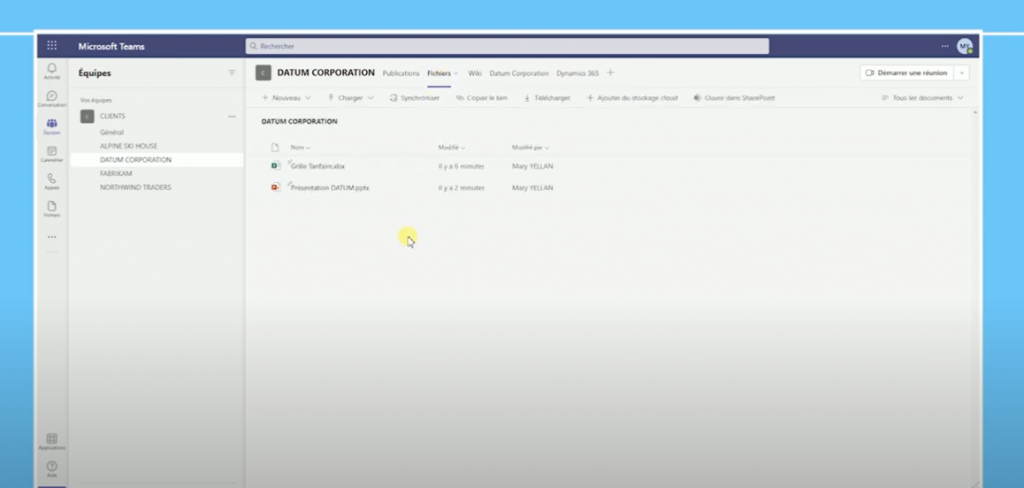Click the Rechercher search field
The width and height of the screenshot is (1024, 488).
(507, 46)
